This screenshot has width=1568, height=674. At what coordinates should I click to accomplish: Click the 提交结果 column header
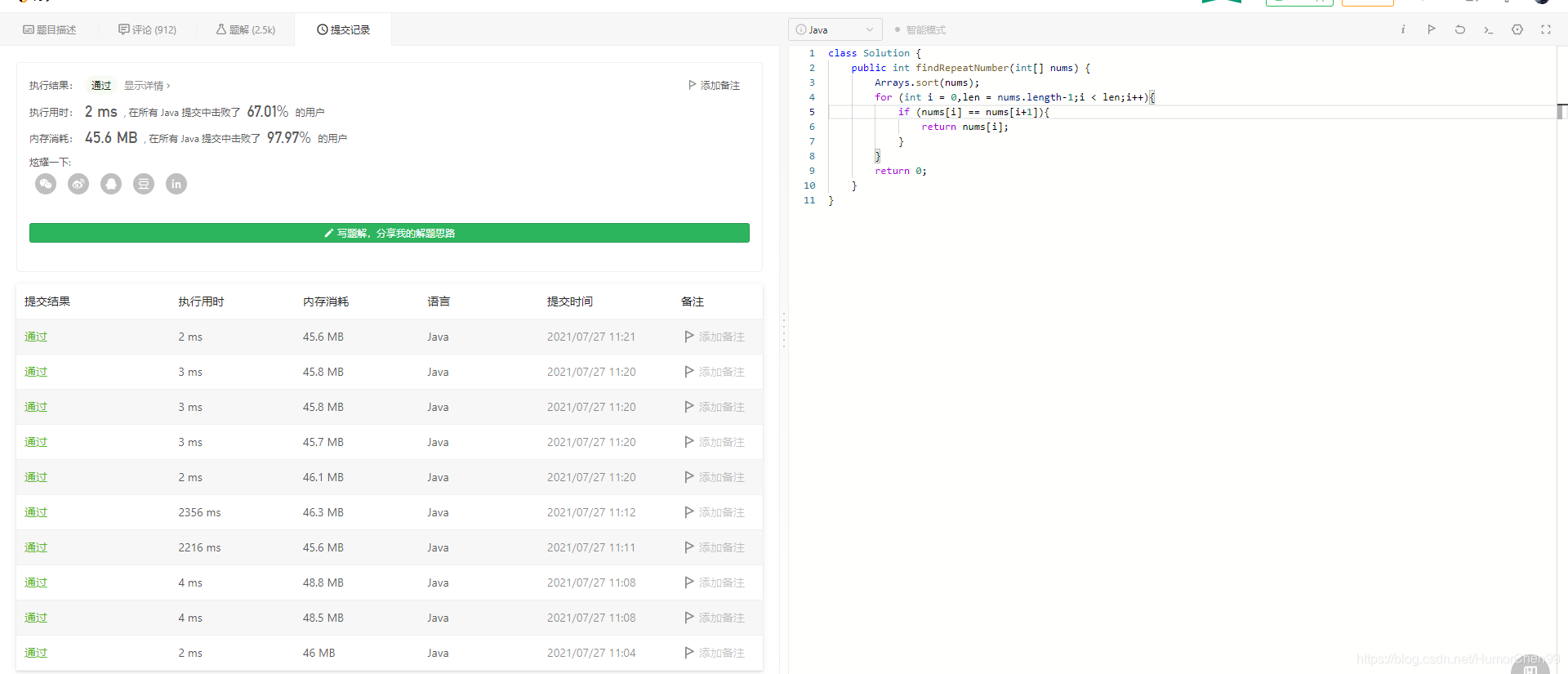(47, 301)
